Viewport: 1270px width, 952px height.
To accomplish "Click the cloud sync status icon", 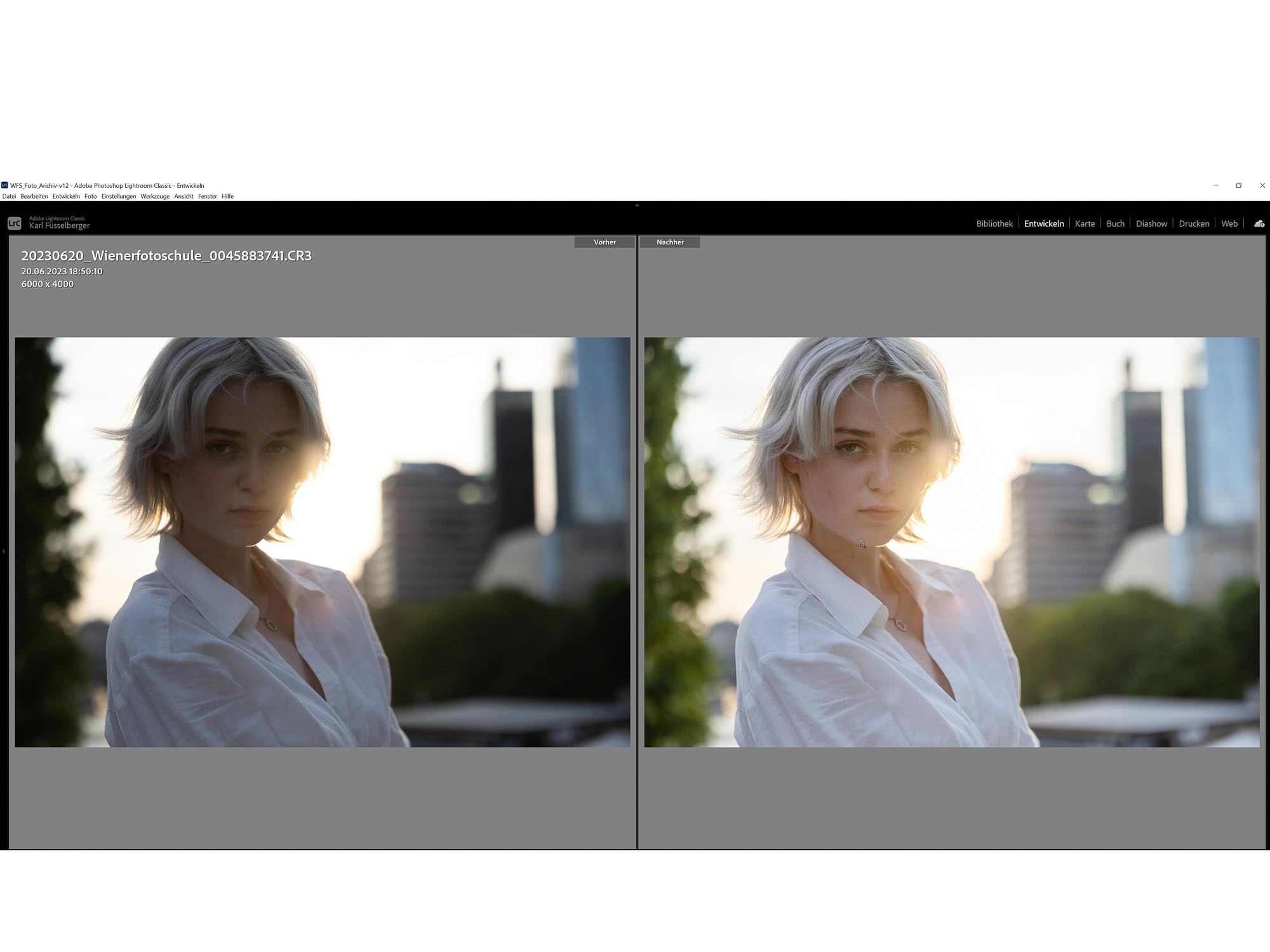I will (1259, 223).
